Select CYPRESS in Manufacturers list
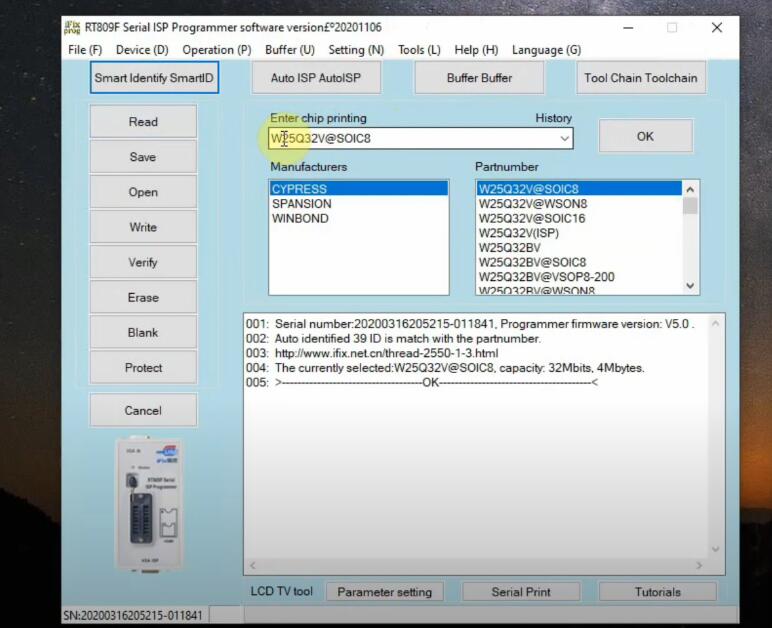The image size is (772, 628). point(359,189)
